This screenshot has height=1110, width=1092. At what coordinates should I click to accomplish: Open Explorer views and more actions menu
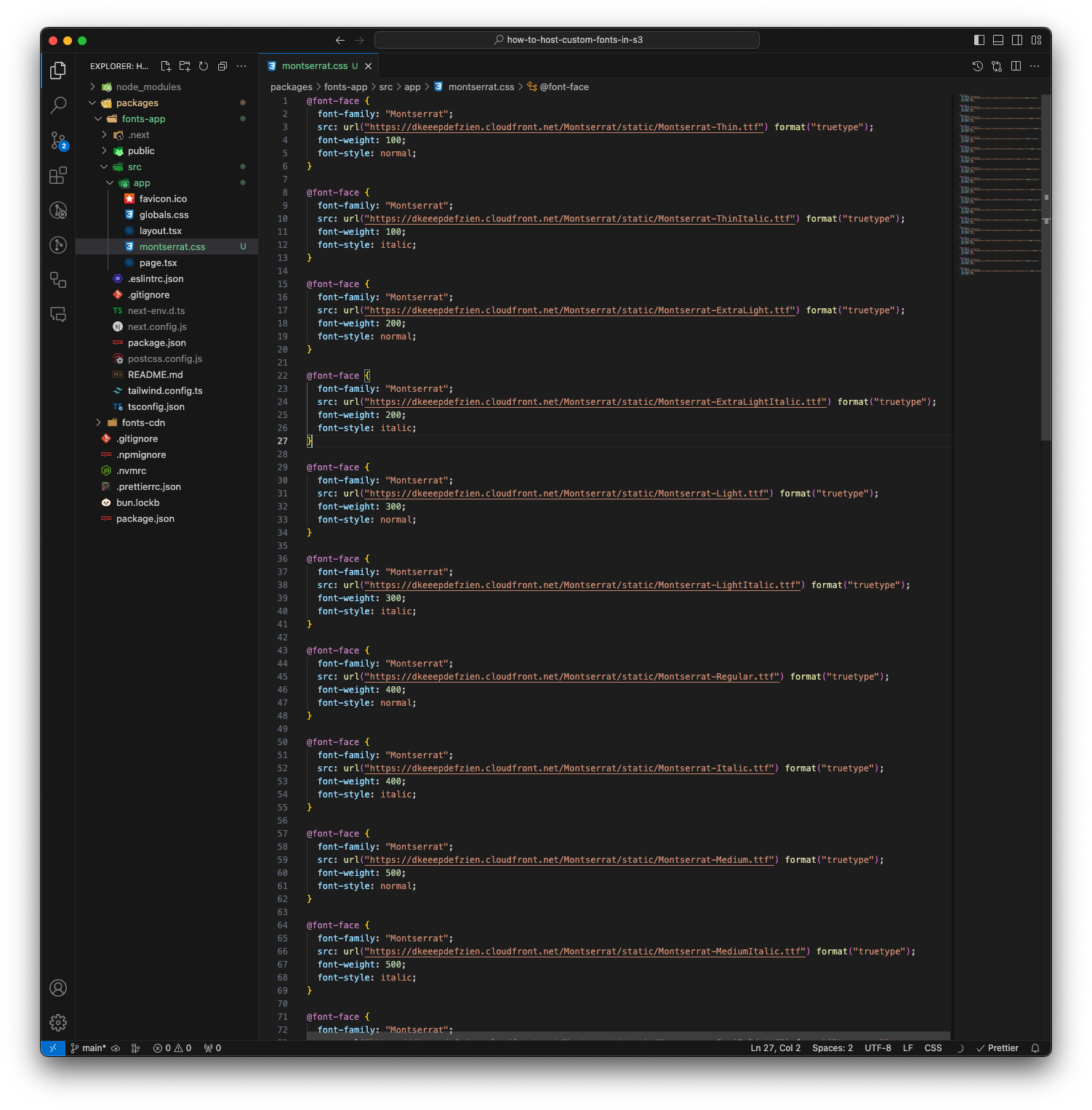click(x=241, y=66)
